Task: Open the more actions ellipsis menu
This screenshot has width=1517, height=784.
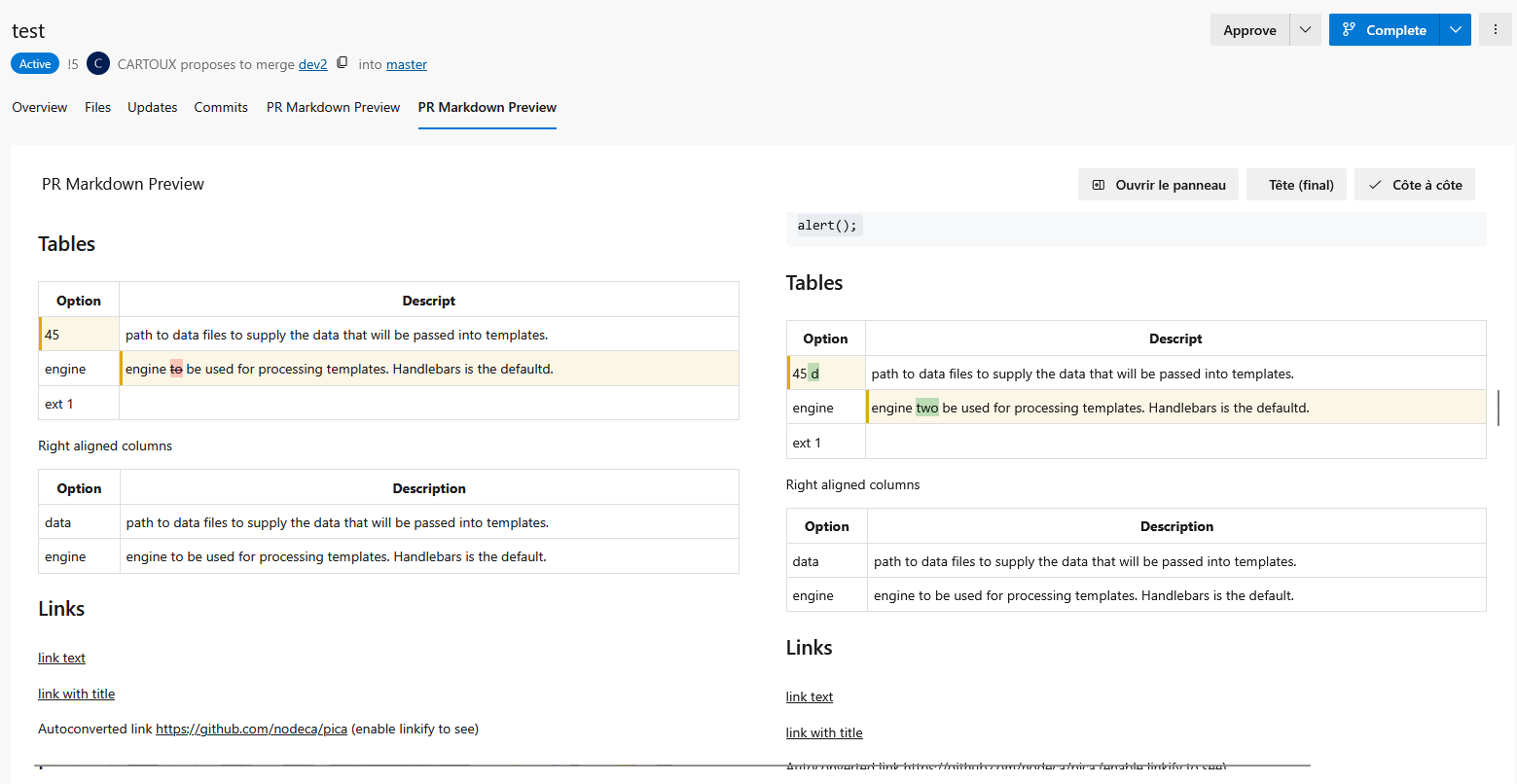Action: point(1495,29)
